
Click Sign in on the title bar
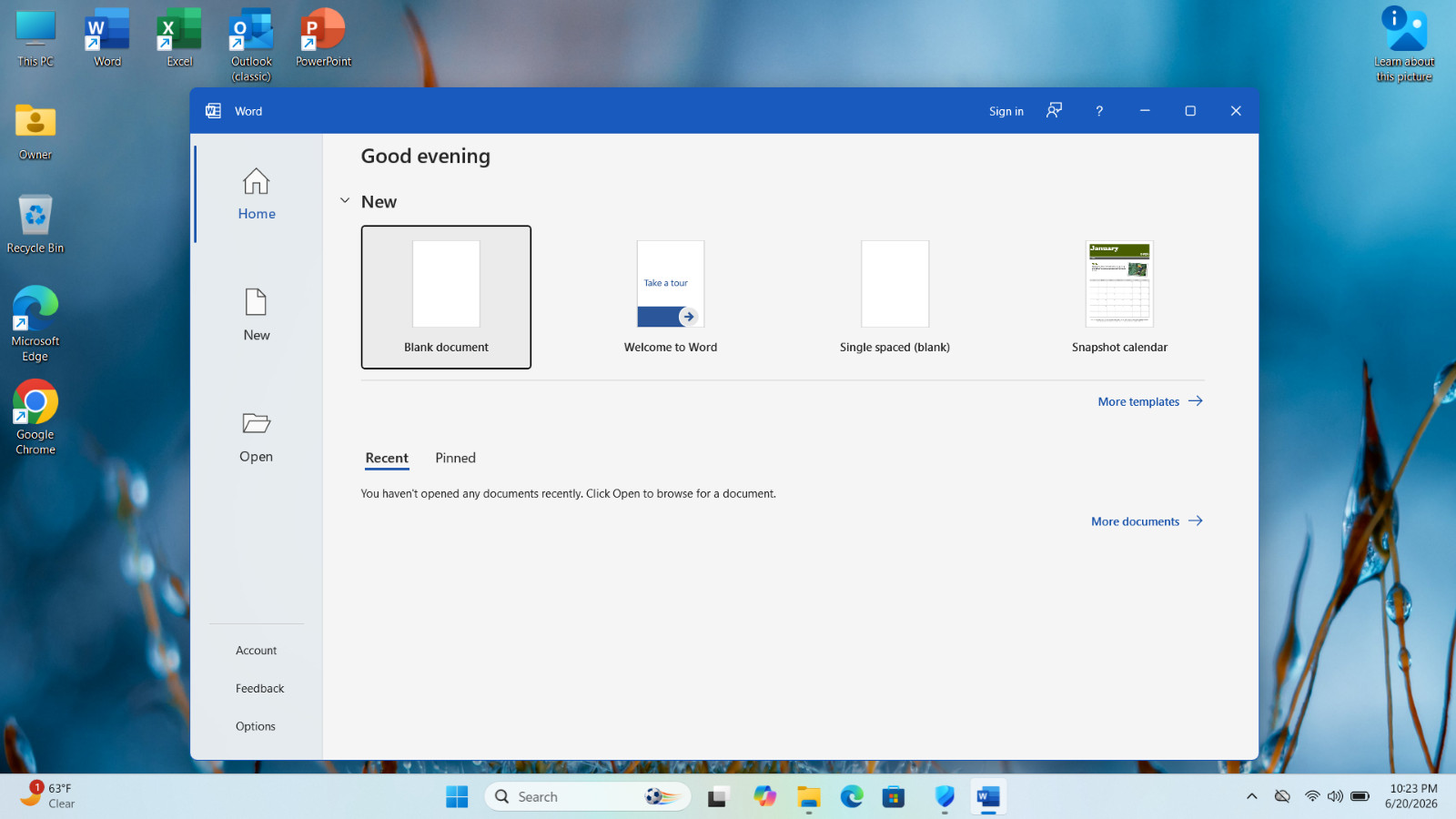[x=1006, y=111]
